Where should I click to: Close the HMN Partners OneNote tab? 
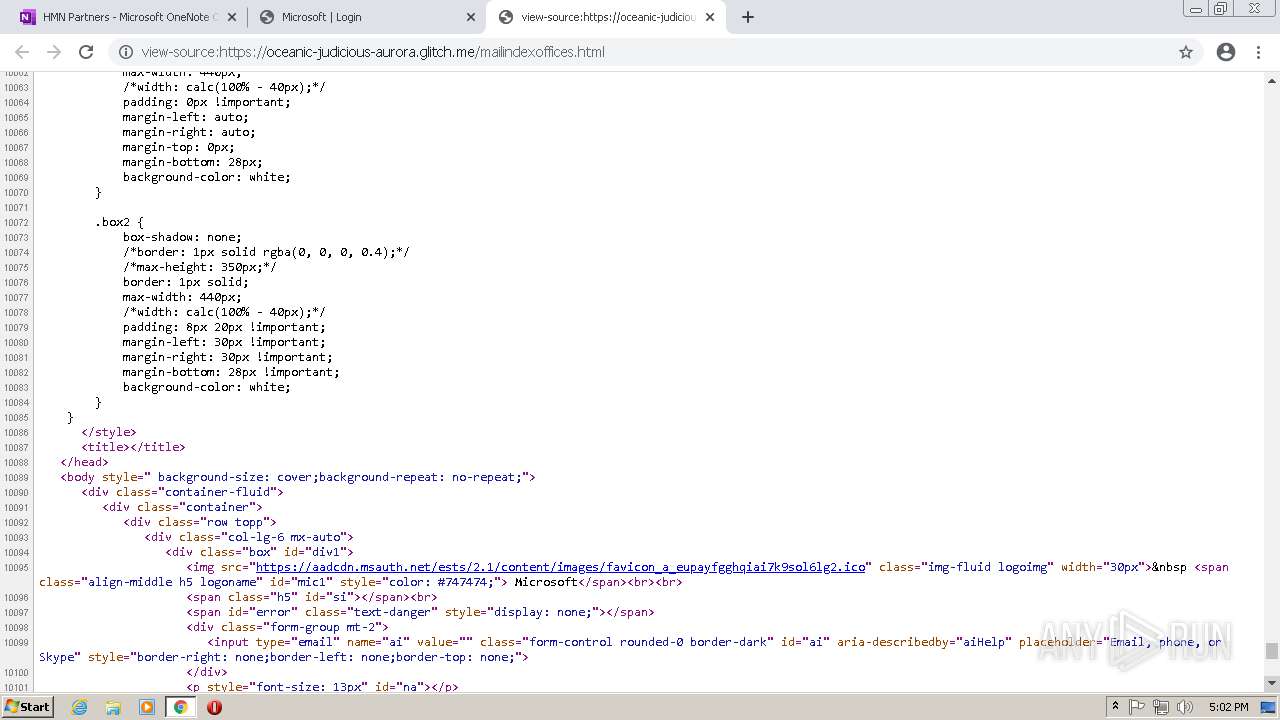(232, 17)
